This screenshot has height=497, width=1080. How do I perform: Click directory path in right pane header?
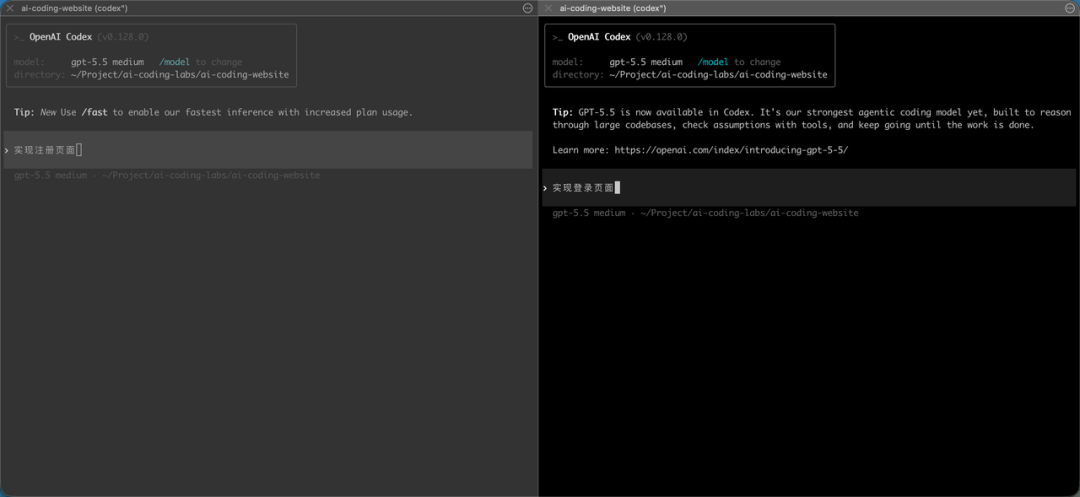pos(718,74)
